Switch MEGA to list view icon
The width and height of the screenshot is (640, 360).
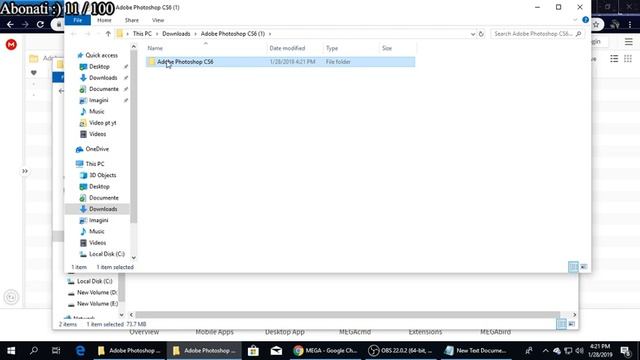[614, 59]
